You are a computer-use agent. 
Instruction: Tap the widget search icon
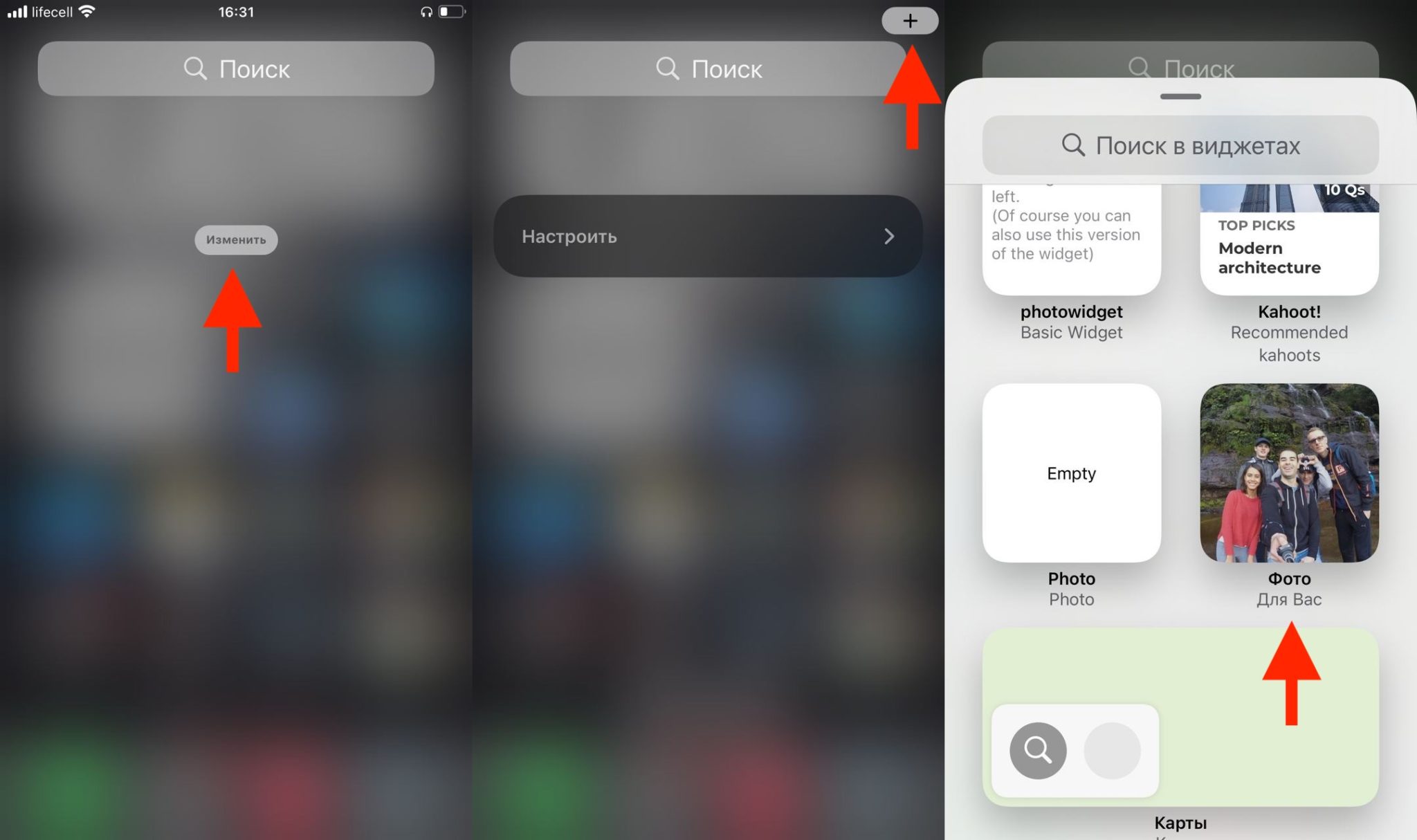pos(1075,145)
